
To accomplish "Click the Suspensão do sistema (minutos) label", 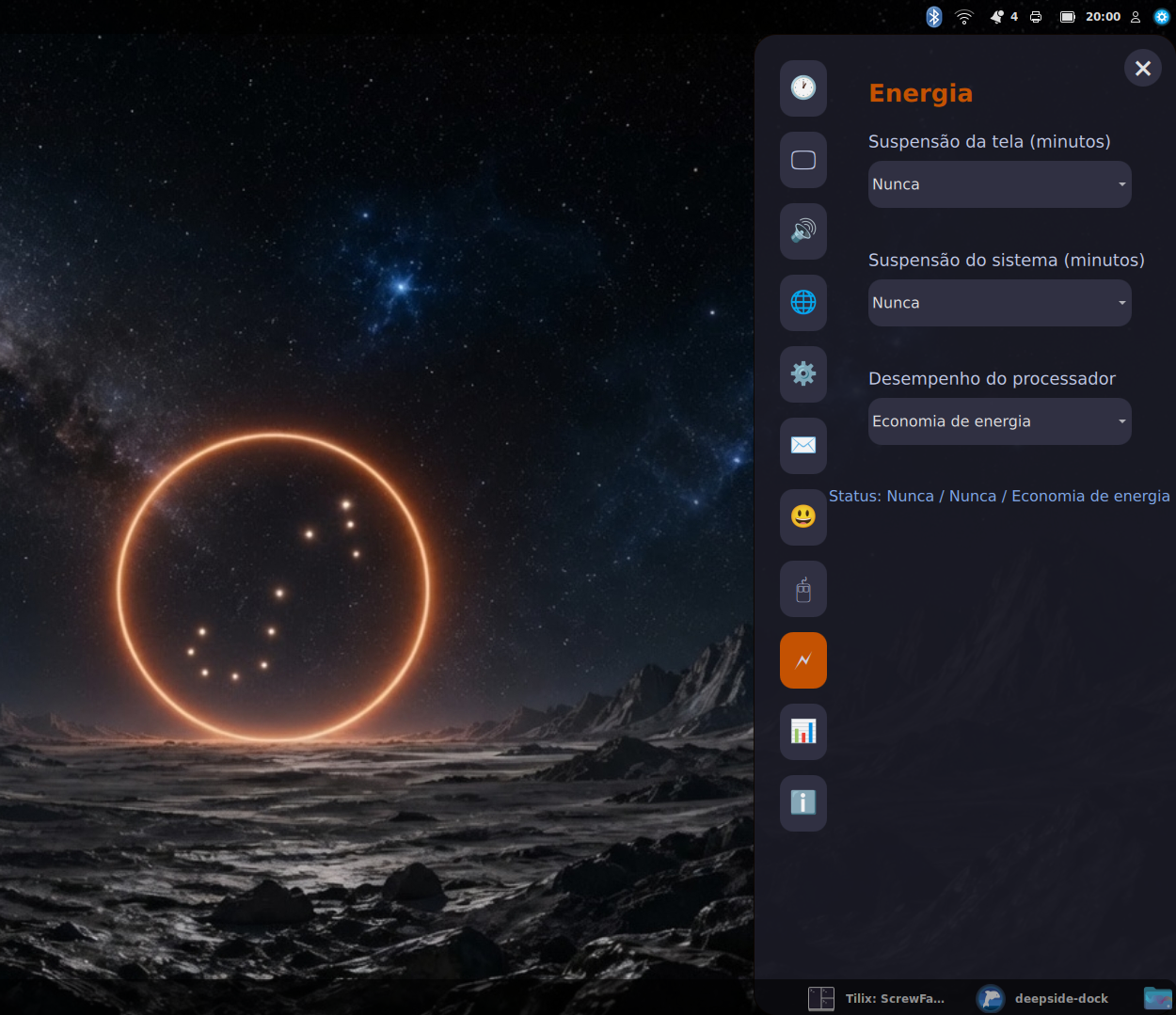I will 1007,260.
